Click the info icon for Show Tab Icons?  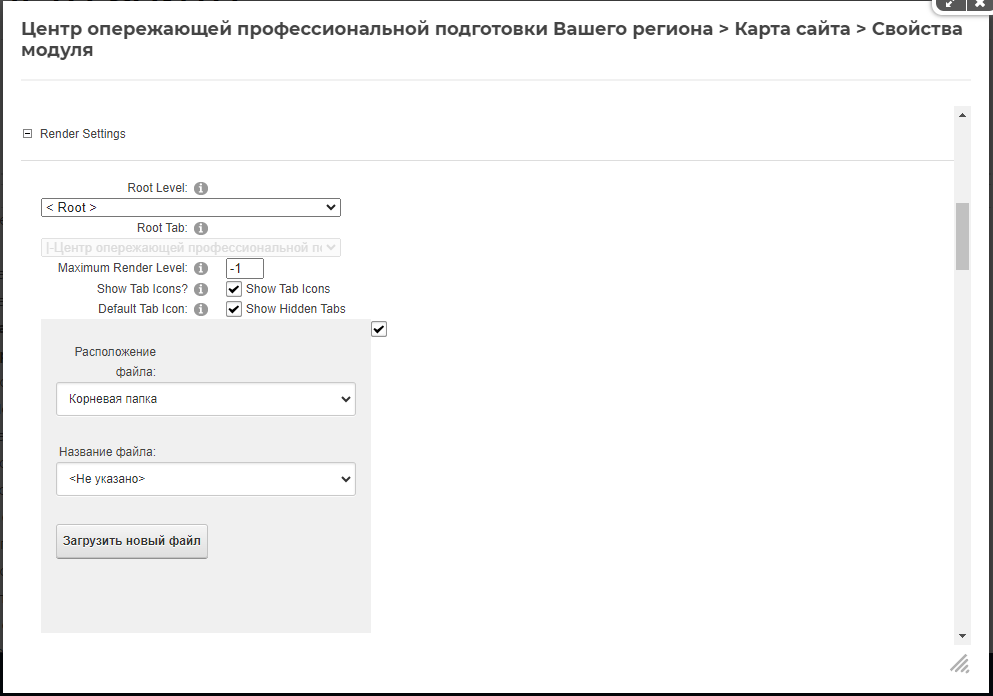click(x=200, y=289)
